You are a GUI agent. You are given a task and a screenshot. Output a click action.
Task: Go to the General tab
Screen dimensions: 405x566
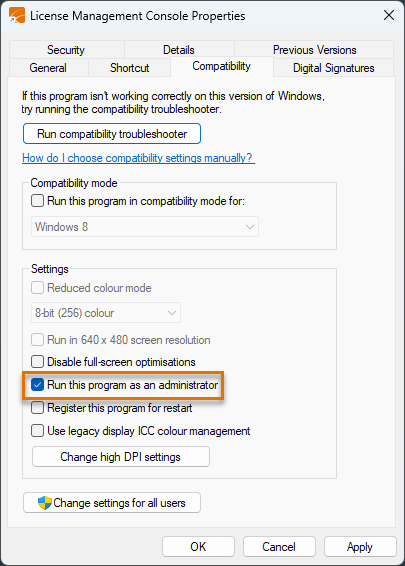point(48,68)
